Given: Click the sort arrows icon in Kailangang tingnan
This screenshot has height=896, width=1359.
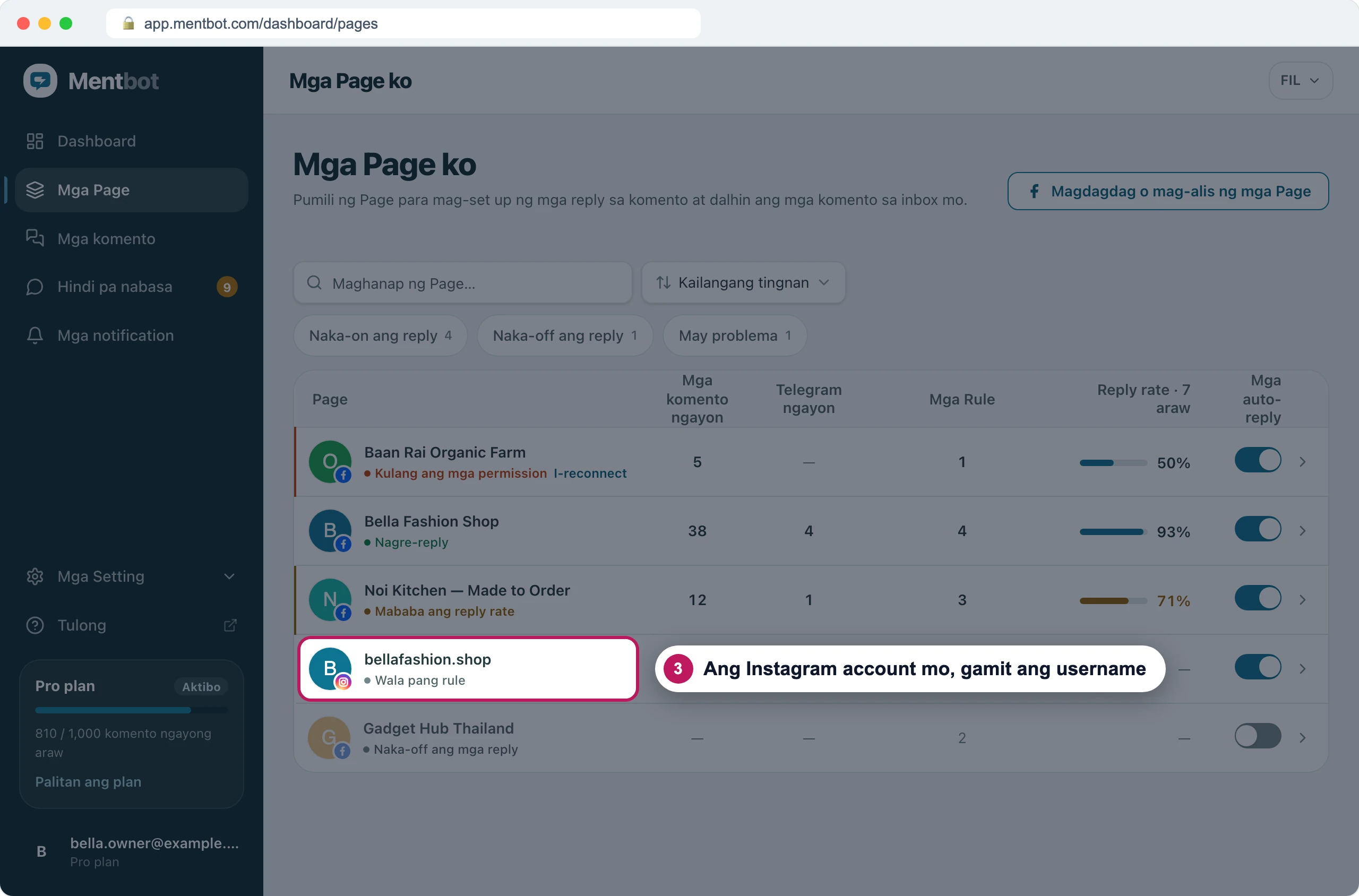Looking at the screenshot, I should (x=663, y=283).
